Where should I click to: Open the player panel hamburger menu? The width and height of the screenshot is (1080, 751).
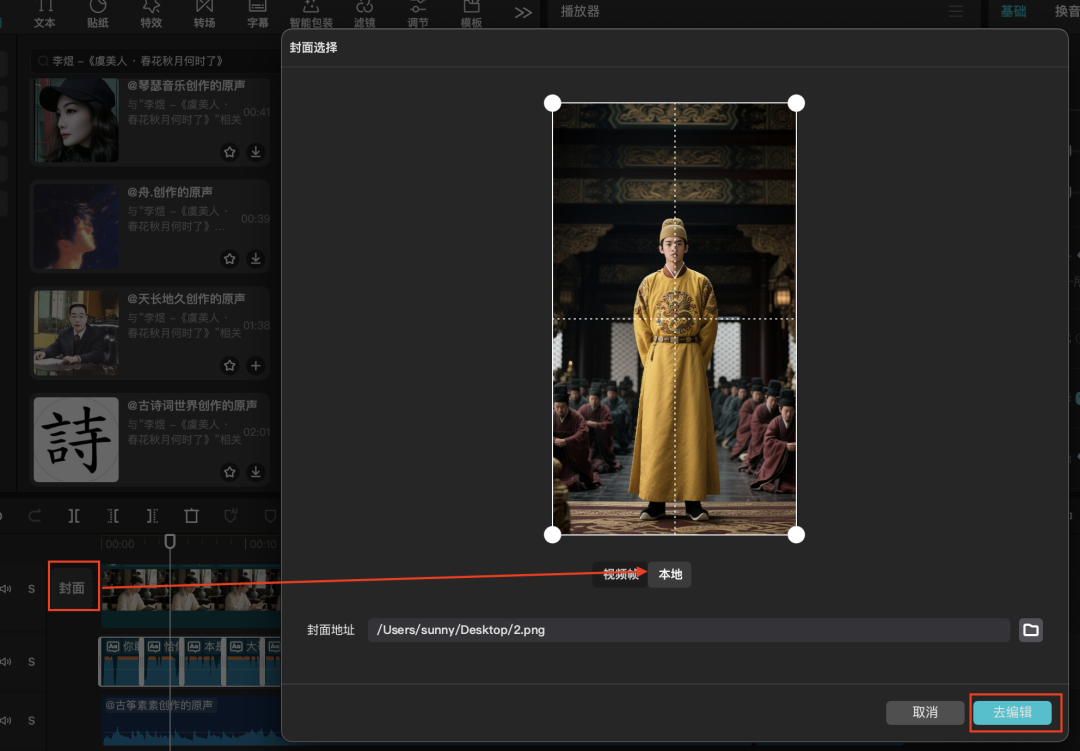pyautogui.click(x=957, y=11)
